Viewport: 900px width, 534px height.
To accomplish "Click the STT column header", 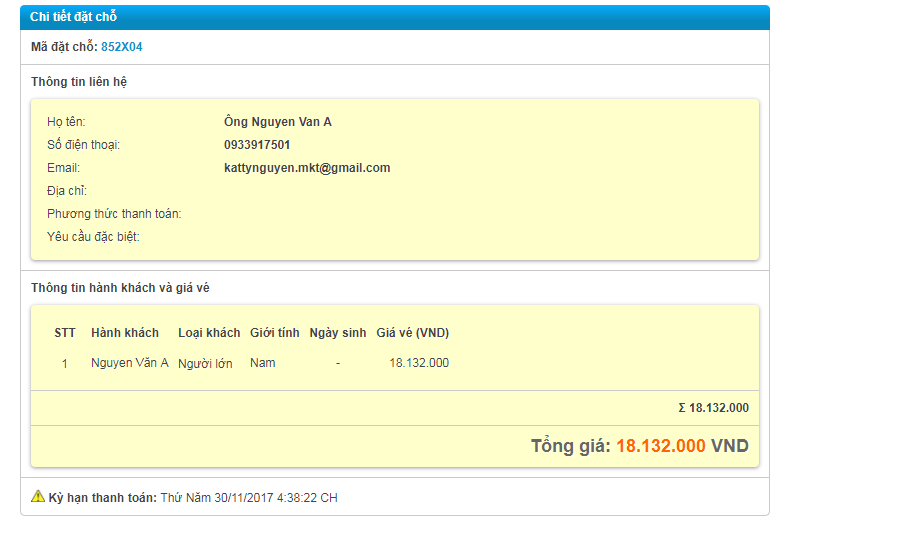I will click(x=65, y=333).
